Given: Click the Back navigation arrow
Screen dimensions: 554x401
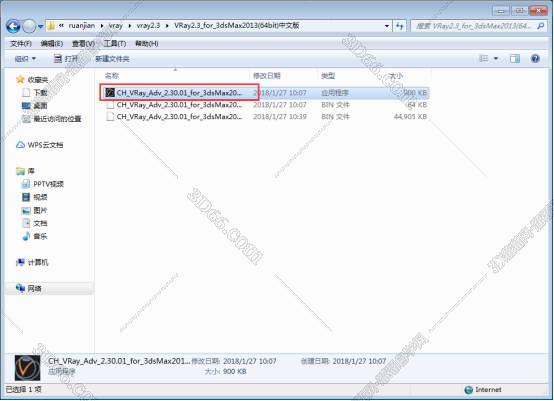Looking at the screenshot, I should [13, 26].
